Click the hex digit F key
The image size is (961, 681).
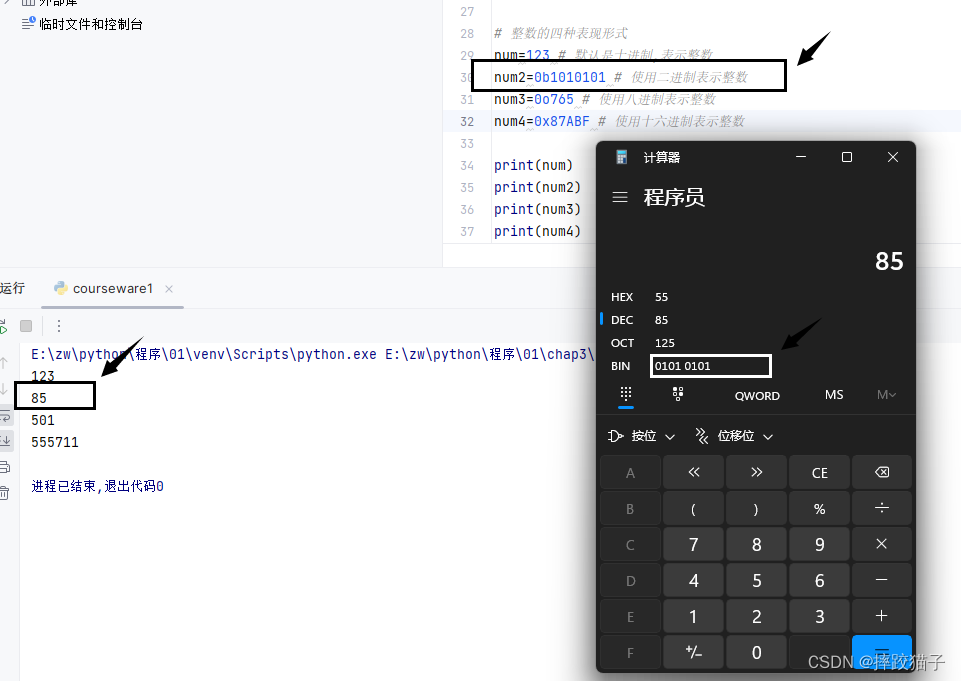[x=631, y=652]
